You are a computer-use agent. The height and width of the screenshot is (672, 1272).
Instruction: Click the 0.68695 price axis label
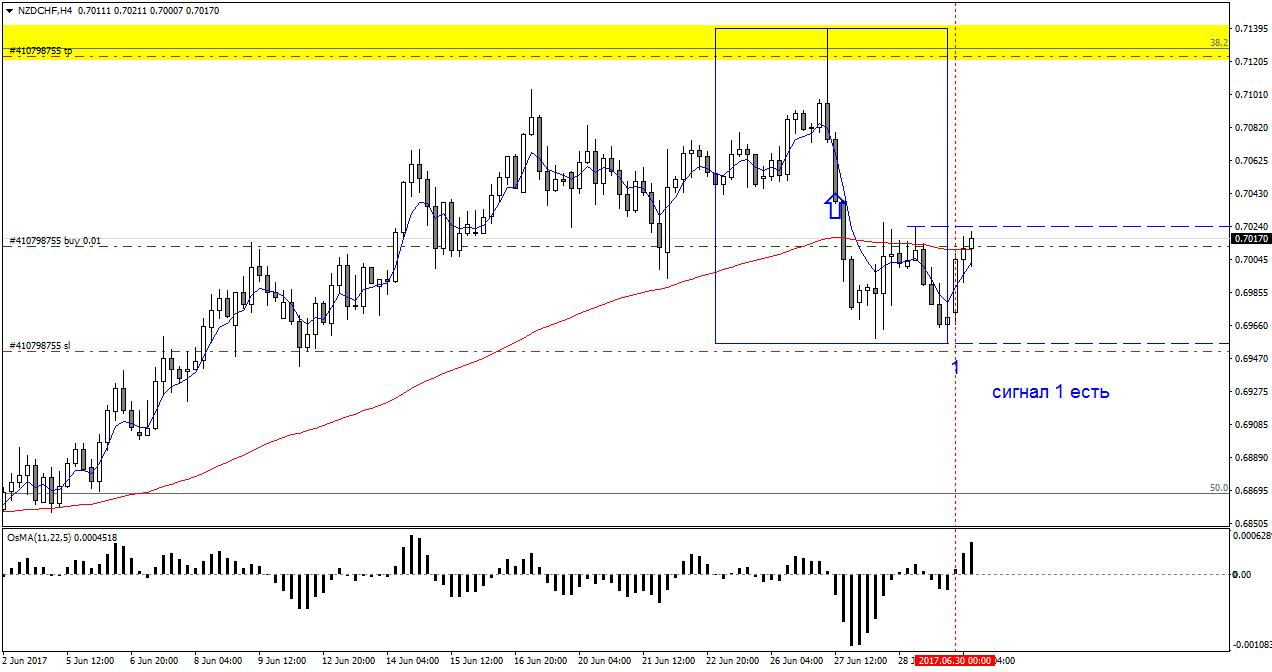click(1252, 490)
